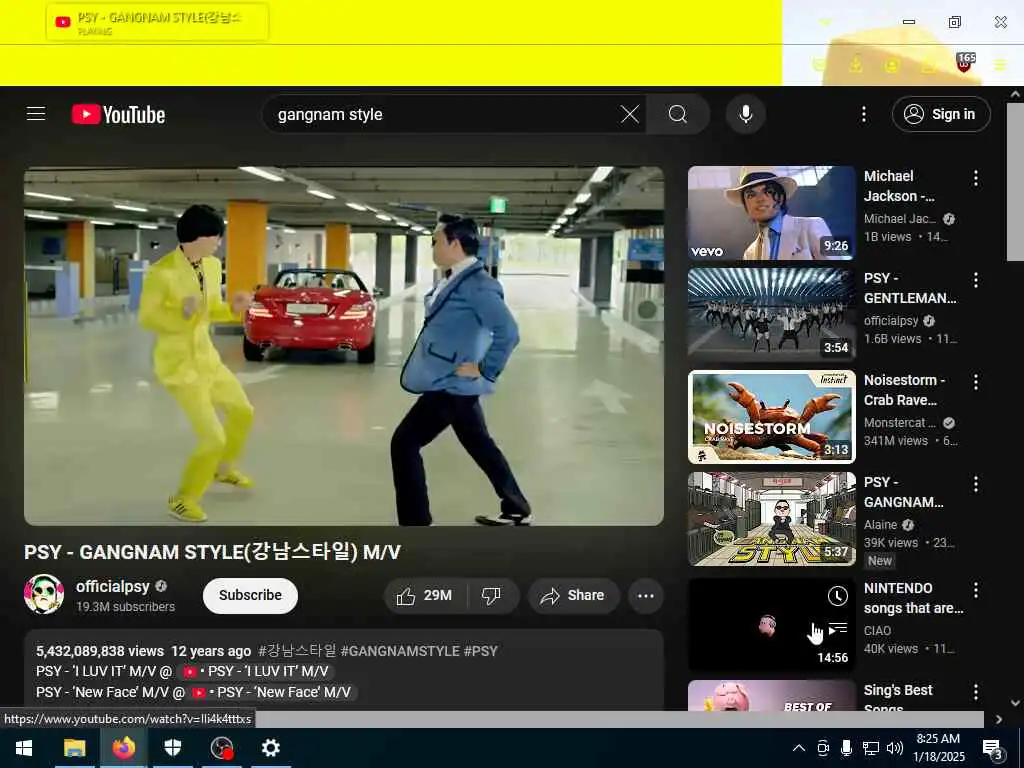Open File Explorer from taskbar
Viewport: 1024px width, 768px height.
(x=74, y=748)
